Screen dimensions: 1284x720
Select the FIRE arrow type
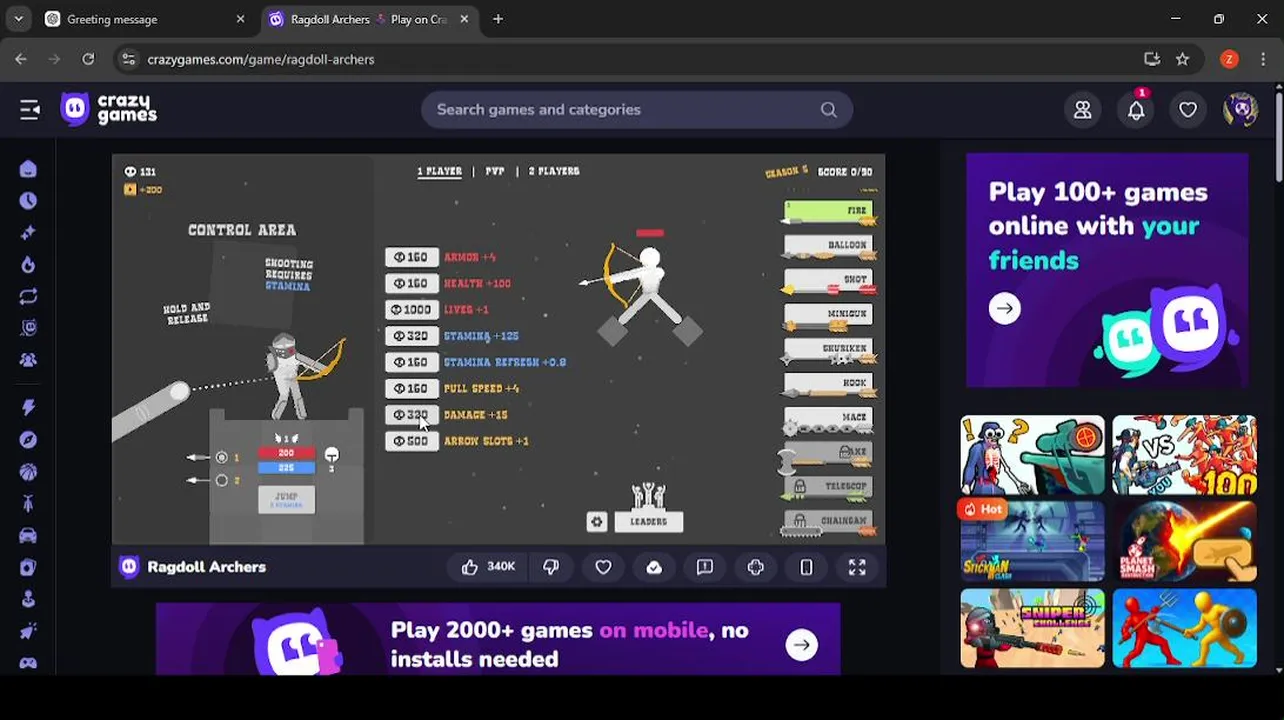pos(829,211)
